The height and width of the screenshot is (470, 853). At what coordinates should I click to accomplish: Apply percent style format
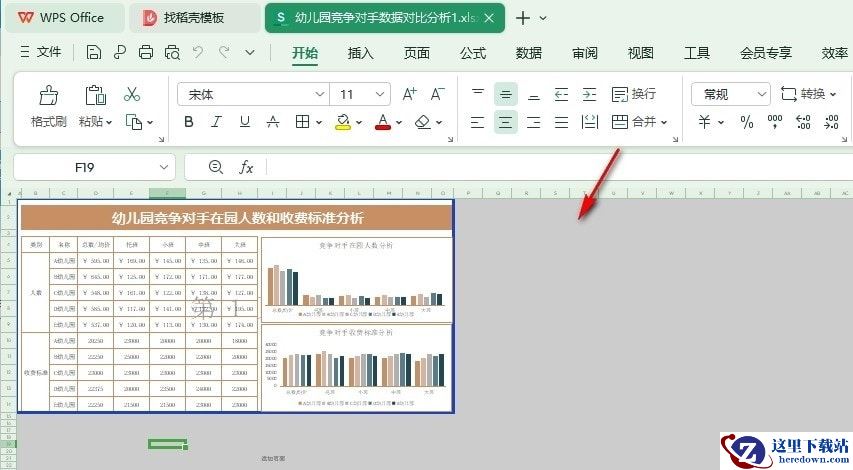pos(747,122)
